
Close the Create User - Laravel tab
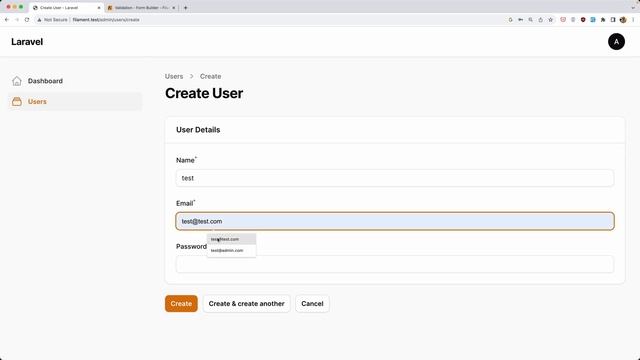[x=98, y=8]
